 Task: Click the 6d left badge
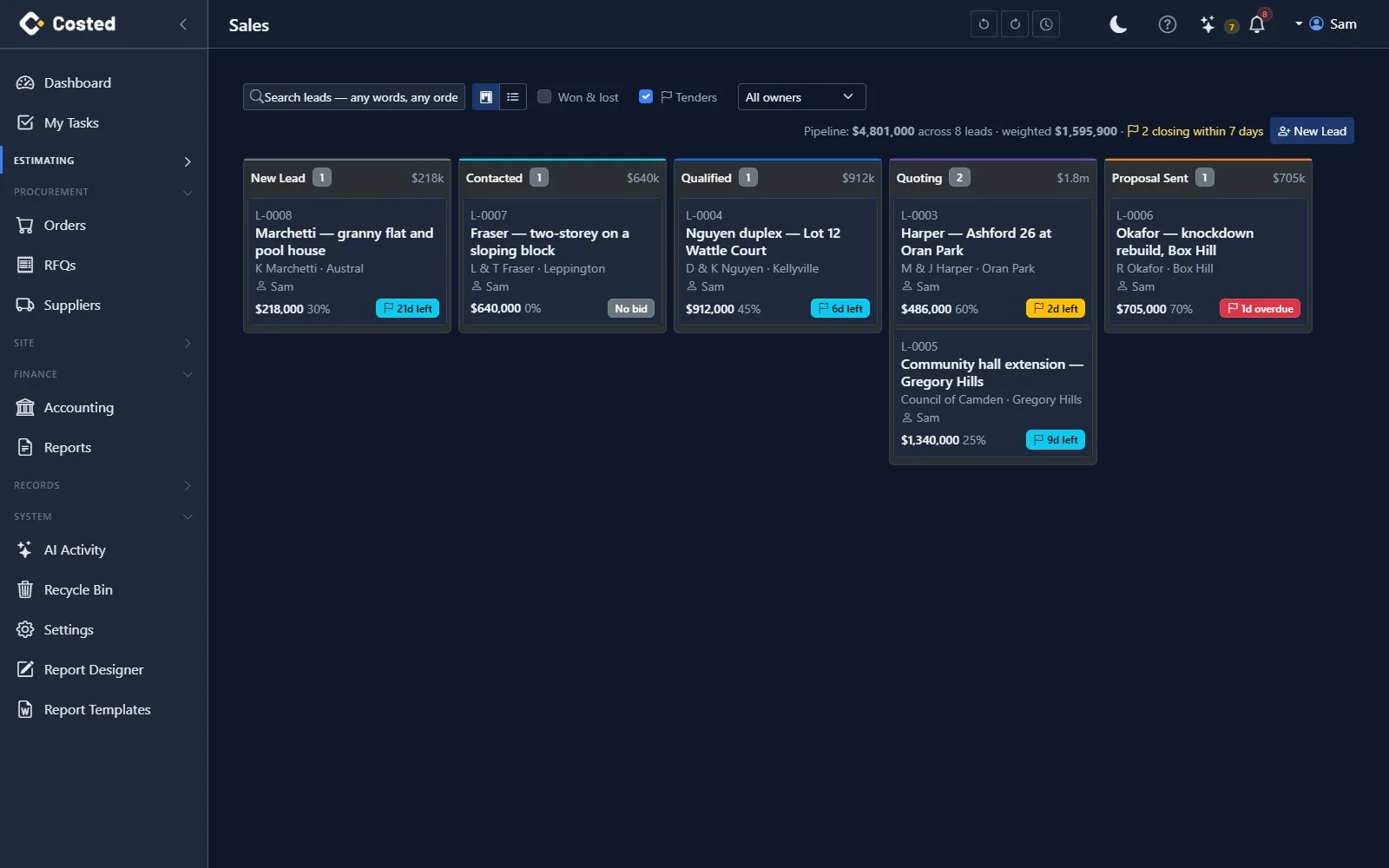pyautogui.click(x=840, y=309)
